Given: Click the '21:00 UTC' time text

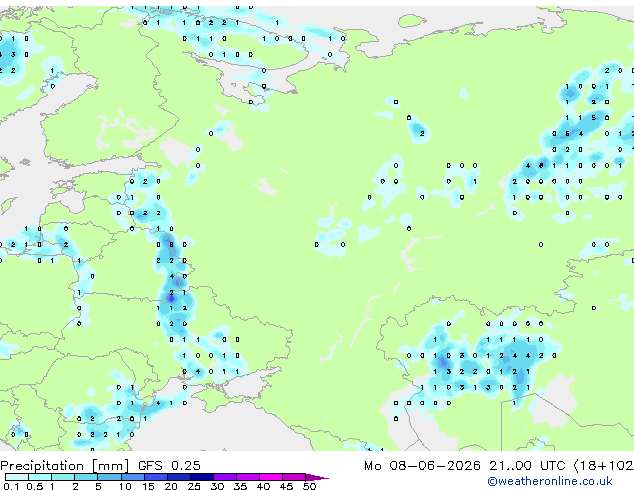Looking at the screenshot, I should click(527, 466).
